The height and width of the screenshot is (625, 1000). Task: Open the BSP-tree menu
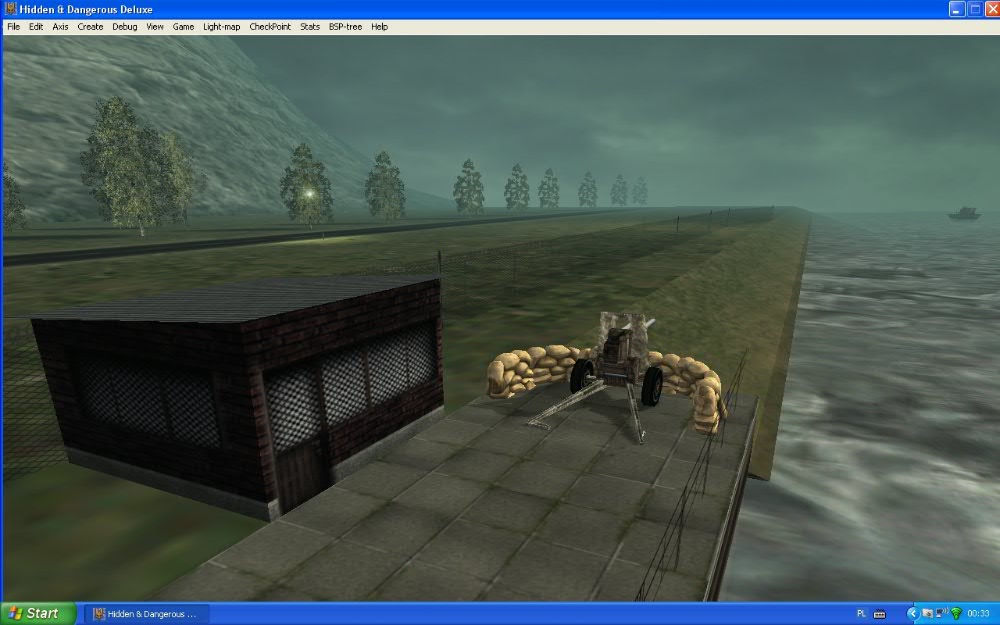345,27
